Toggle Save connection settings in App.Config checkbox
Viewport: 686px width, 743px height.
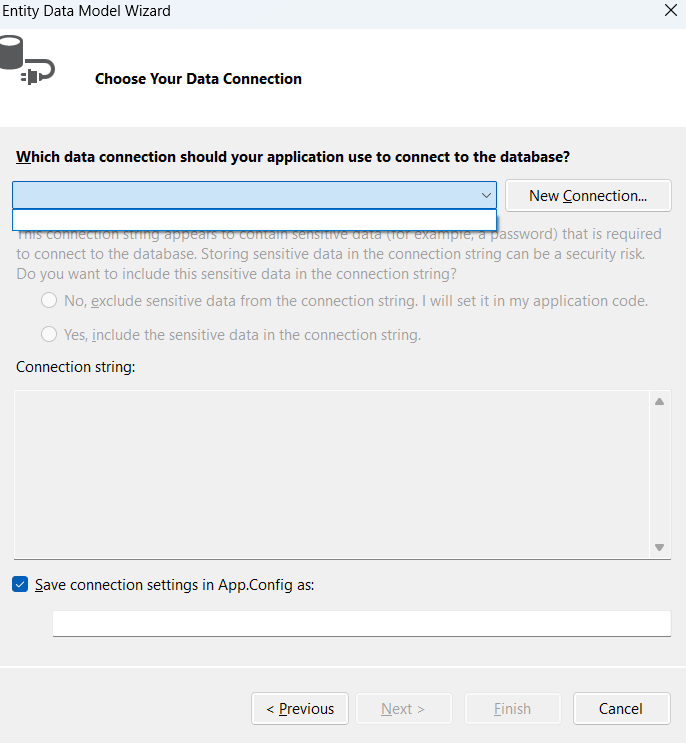coord(20,585)
